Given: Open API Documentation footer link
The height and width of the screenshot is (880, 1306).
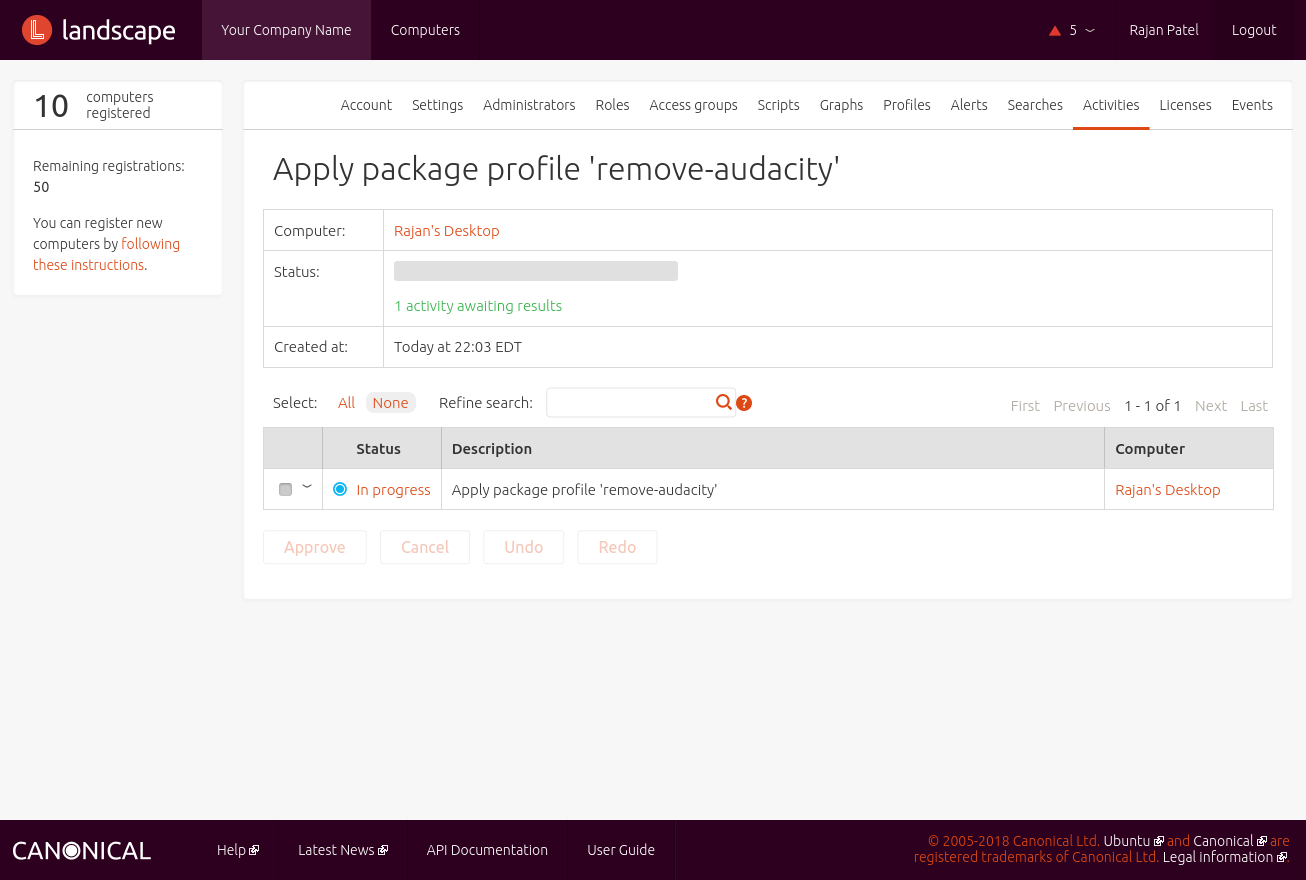Looking at the screenshot, I should 487,850.
